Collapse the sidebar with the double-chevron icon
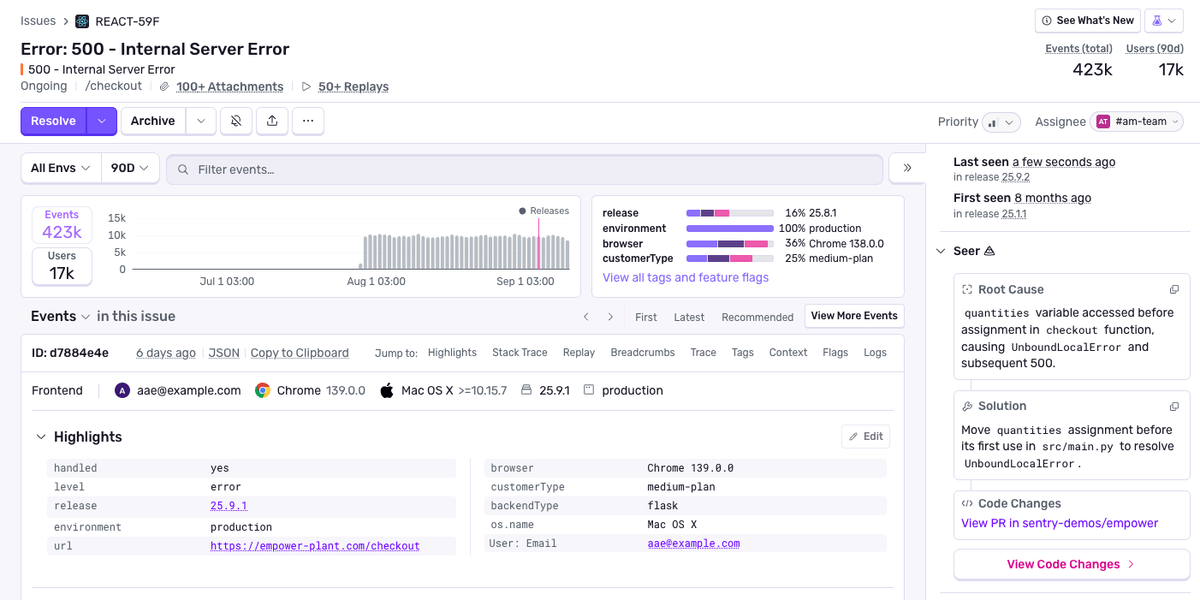 [x=908, y=168]
